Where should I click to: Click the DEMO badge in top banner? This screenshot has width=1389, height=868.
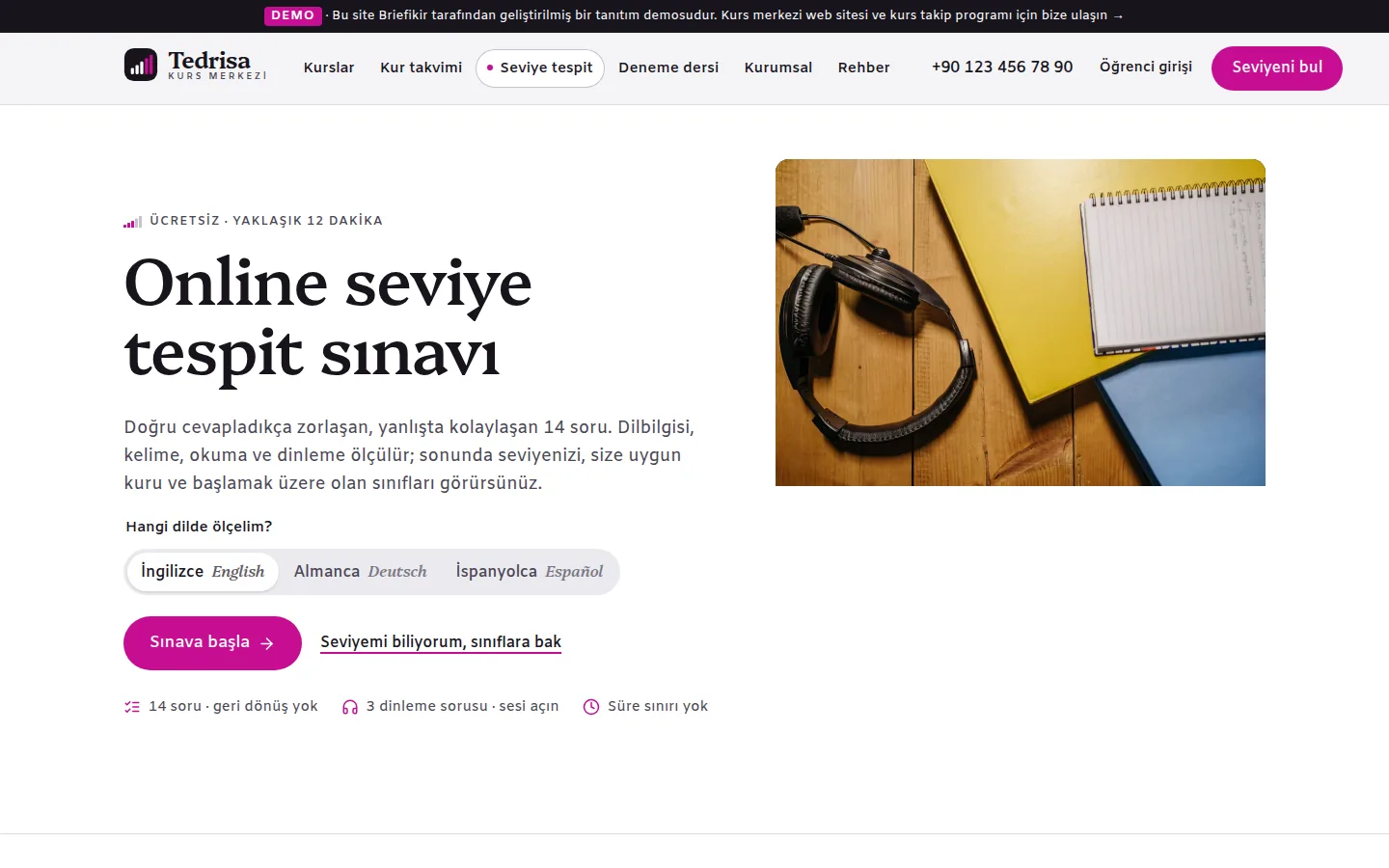(x=292, y=15)
